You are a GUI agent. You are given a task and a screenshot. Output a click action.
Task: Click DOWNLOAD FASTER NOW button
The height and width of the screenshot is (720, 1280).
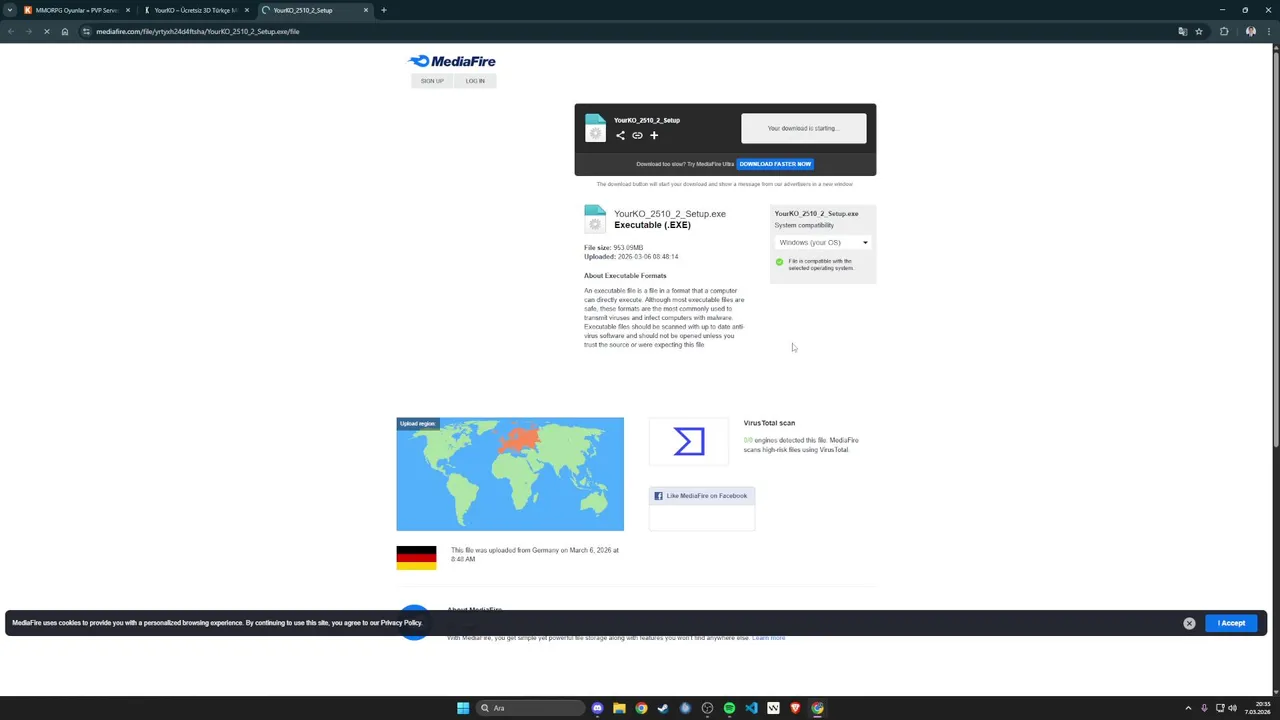coord(775,164)
